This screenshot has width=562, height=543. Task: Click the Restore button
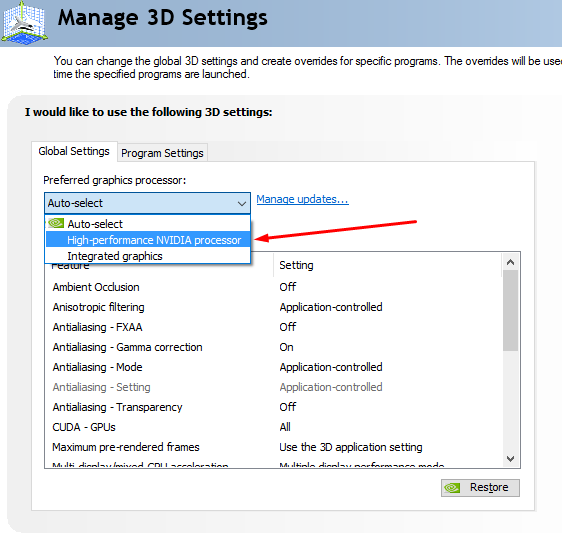click(480, 488)
